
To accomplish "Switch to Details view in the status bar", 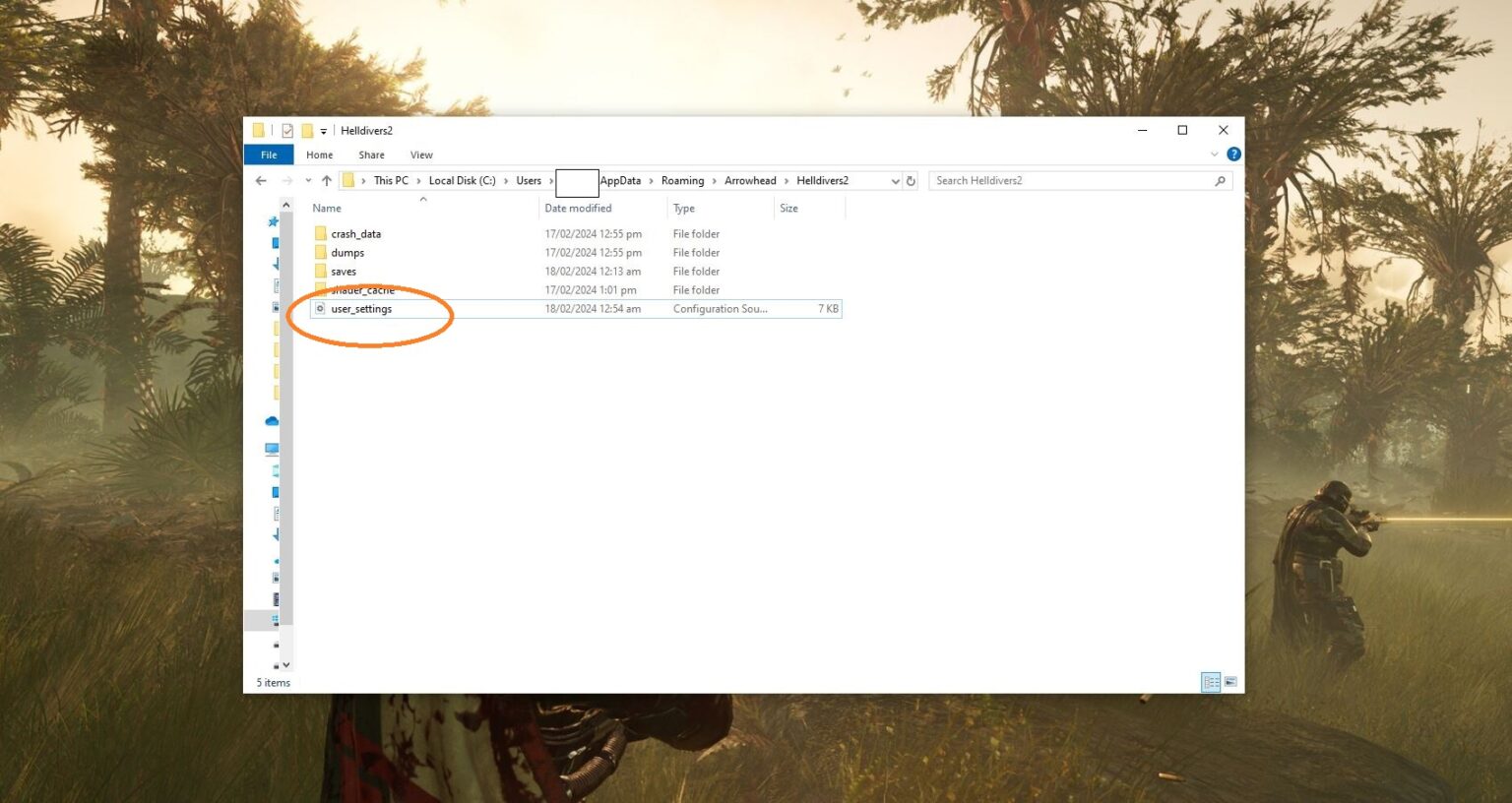I will (x=1211, y=682).
